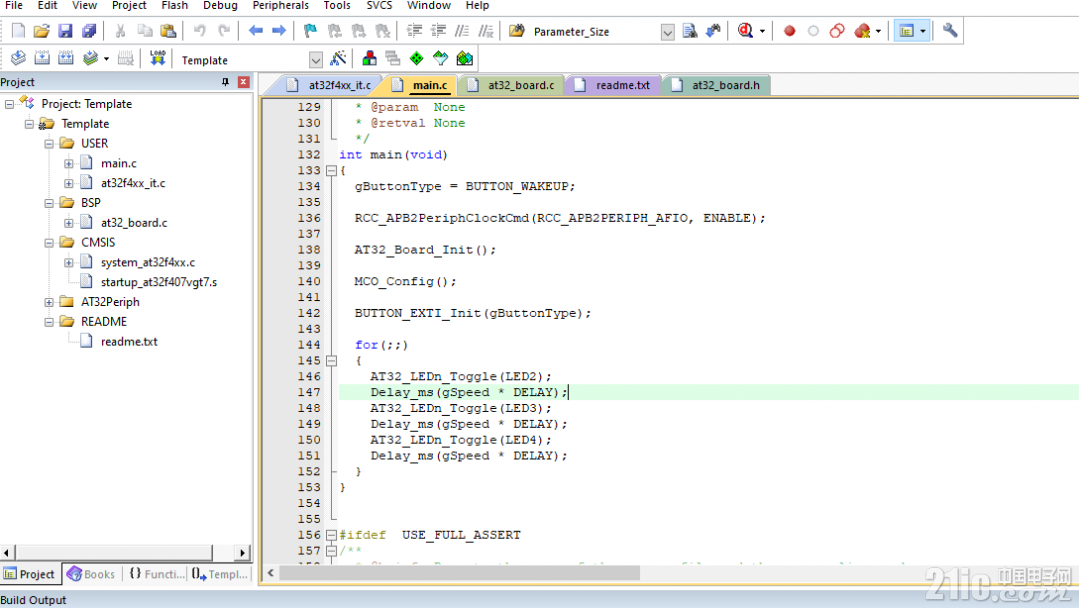The height and width of the screenshot is (610, 1079).
Task: Click the project panel scroll right arrow
Action: pos(242,552)
